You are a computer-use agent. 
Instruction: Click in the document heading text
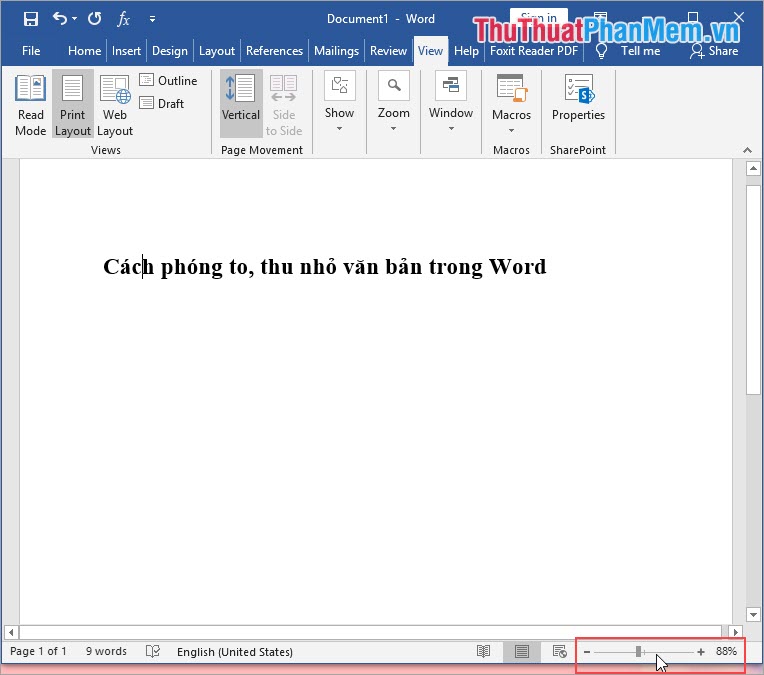325,267
